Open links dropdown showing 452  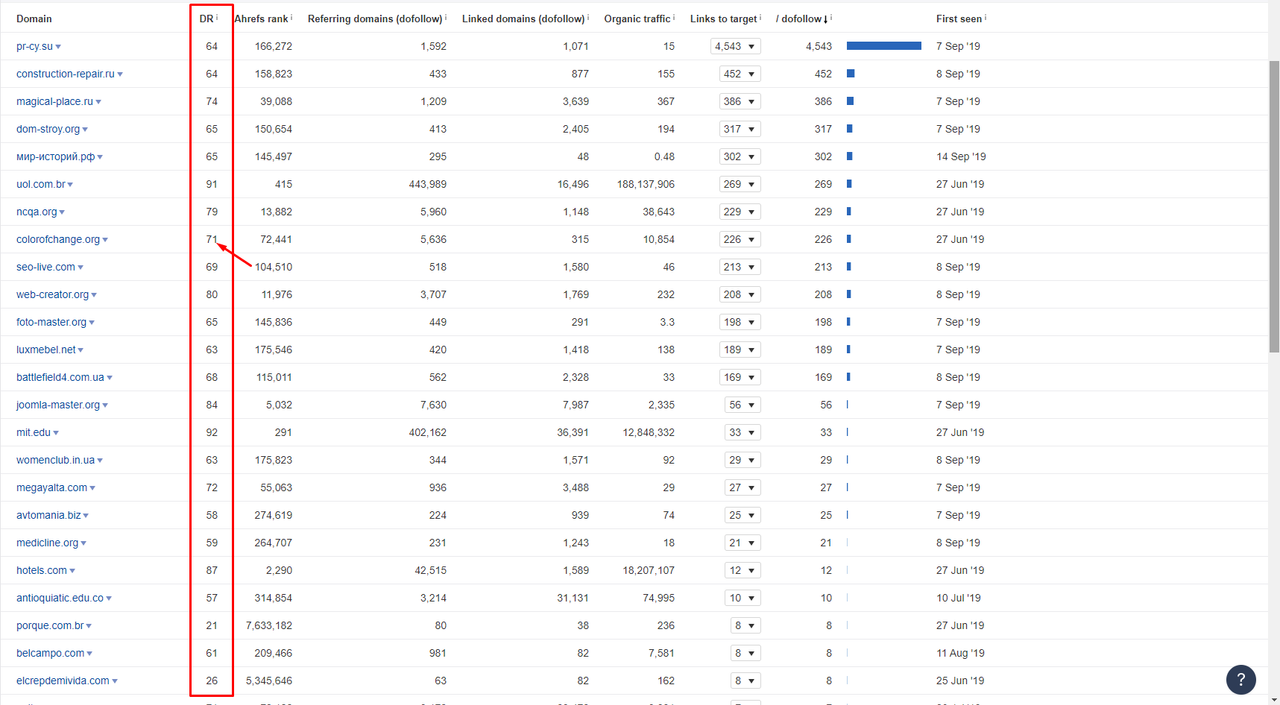[740, 74]
